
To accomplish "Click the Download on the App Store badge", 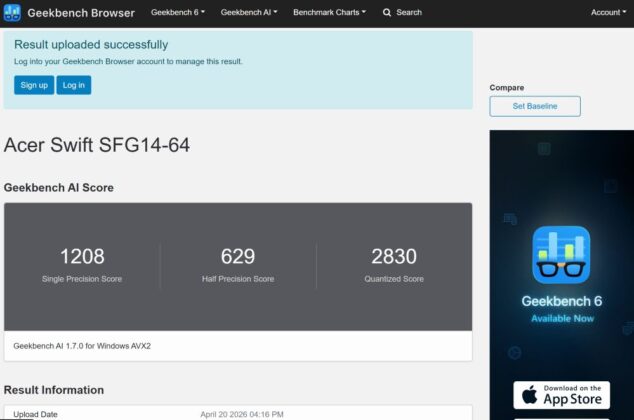I will coord(562,395).
